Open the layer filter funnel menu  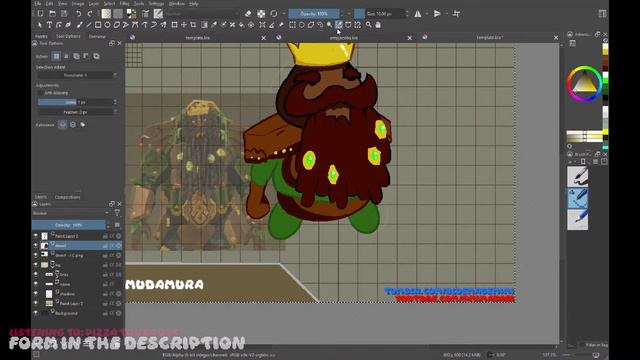pyautogui.click(x=117, y=213)
